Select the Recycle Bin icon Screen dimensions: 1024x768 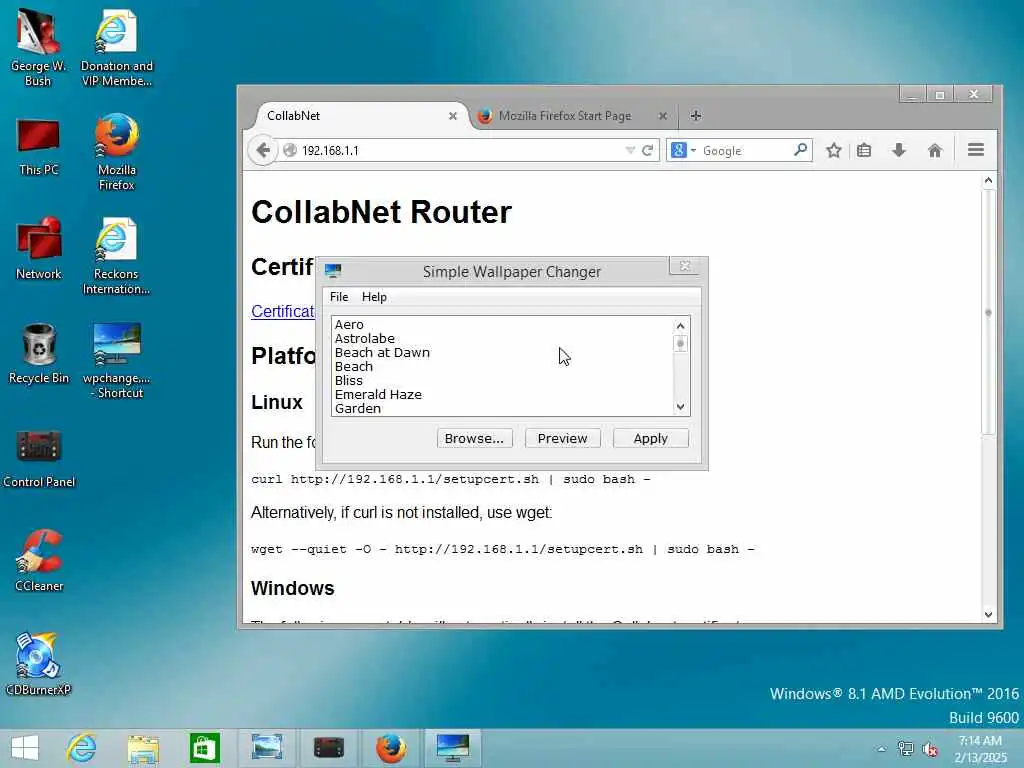(x=38, y=353)
